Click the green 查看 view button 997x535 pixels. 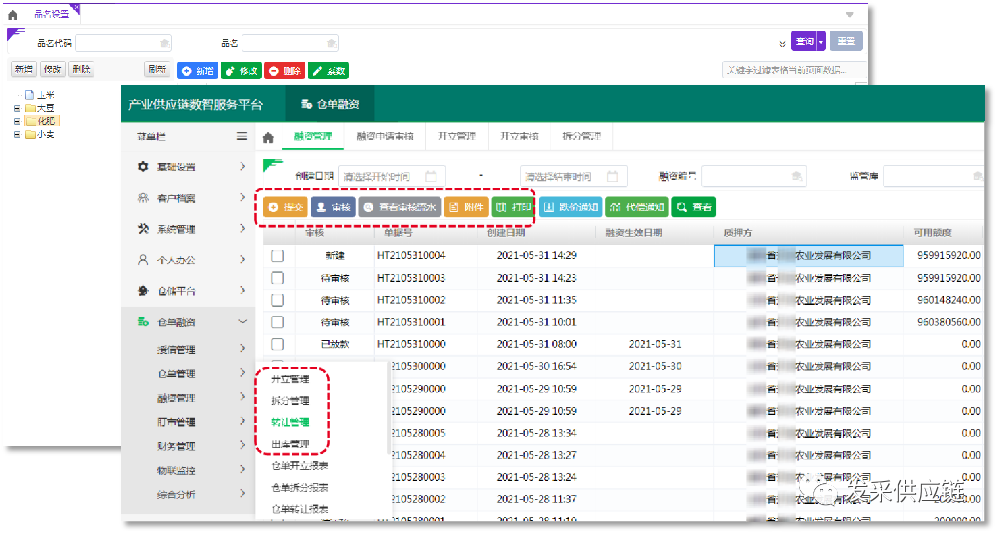694,207
